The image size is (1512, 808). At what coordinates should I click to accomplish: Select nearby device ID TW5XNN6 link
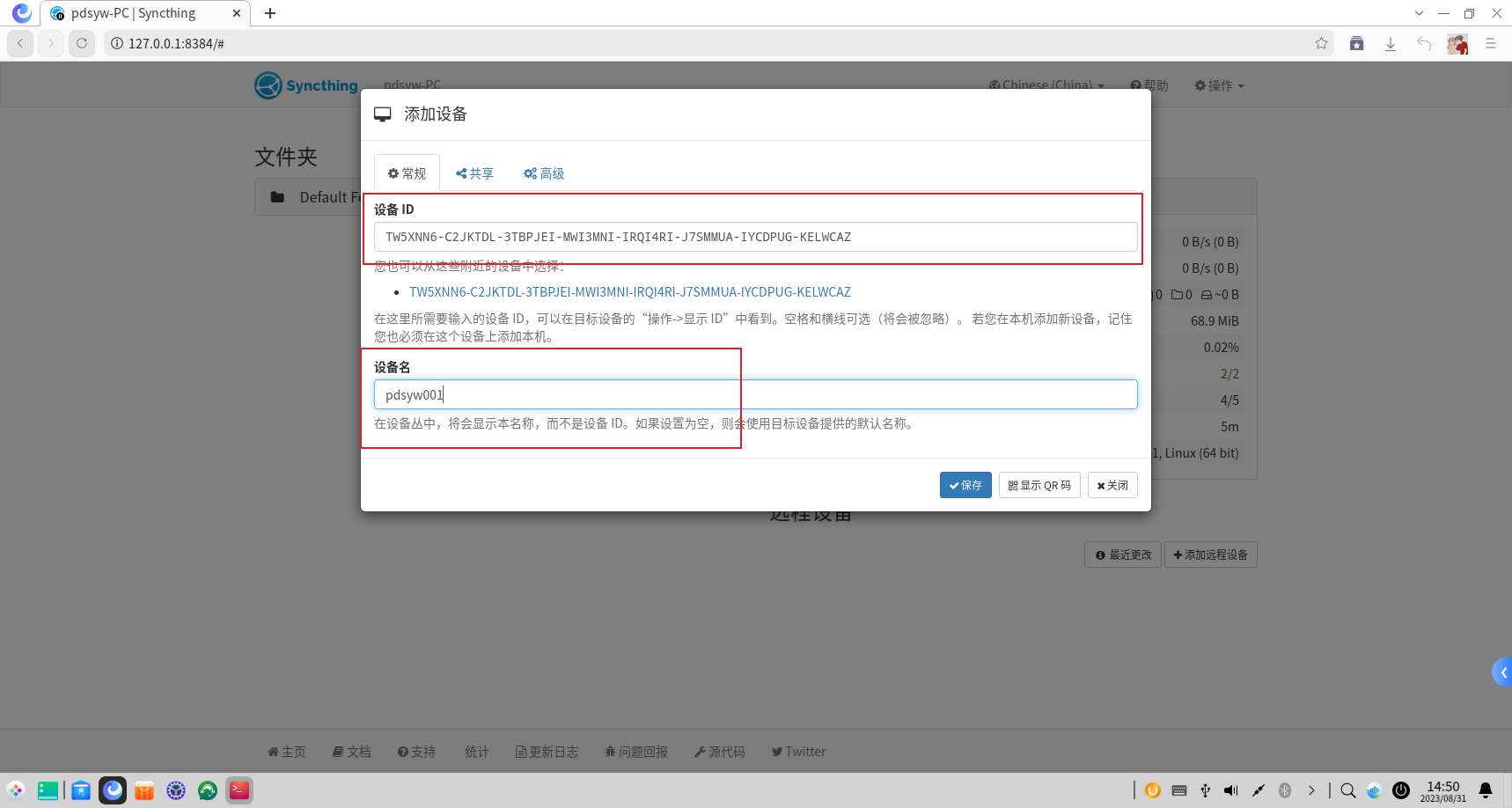[x=630, y=292]
